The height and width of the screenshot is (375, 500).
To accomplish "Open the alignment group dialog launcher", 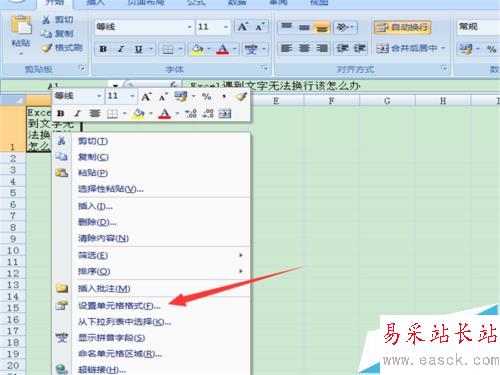I will (x=444, y=68).
